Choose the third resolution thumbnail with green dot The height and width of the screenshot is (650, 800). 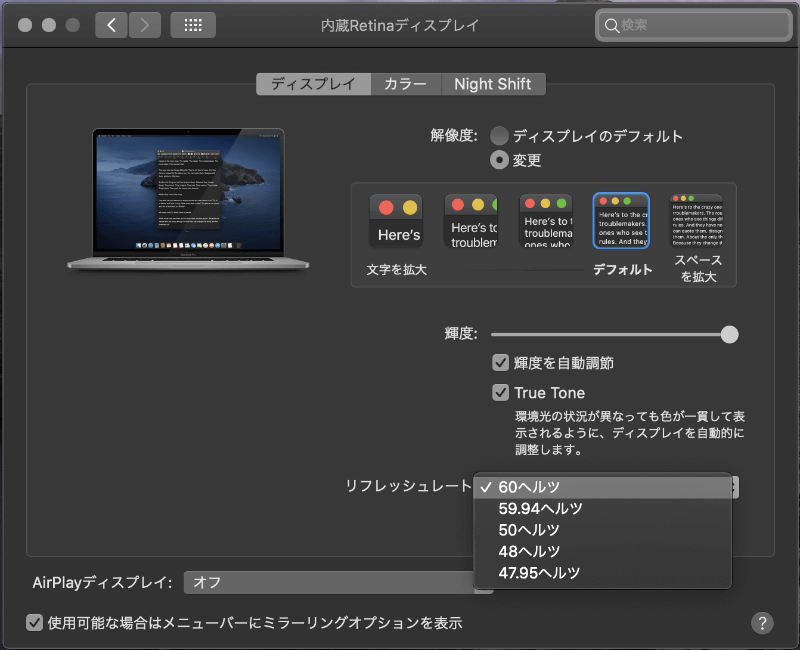pyautogui.click(x=546, y=221)
